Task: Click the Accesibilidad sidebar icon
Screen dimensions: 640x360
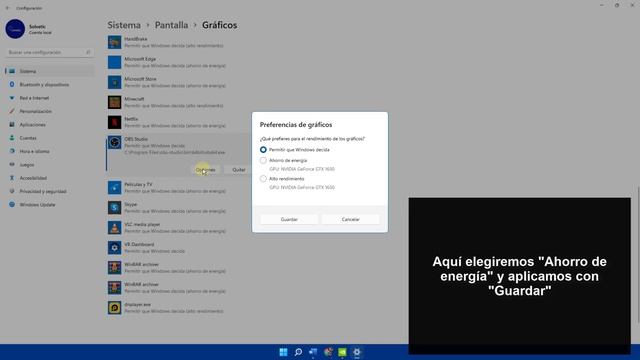Action: pos(12,178)
